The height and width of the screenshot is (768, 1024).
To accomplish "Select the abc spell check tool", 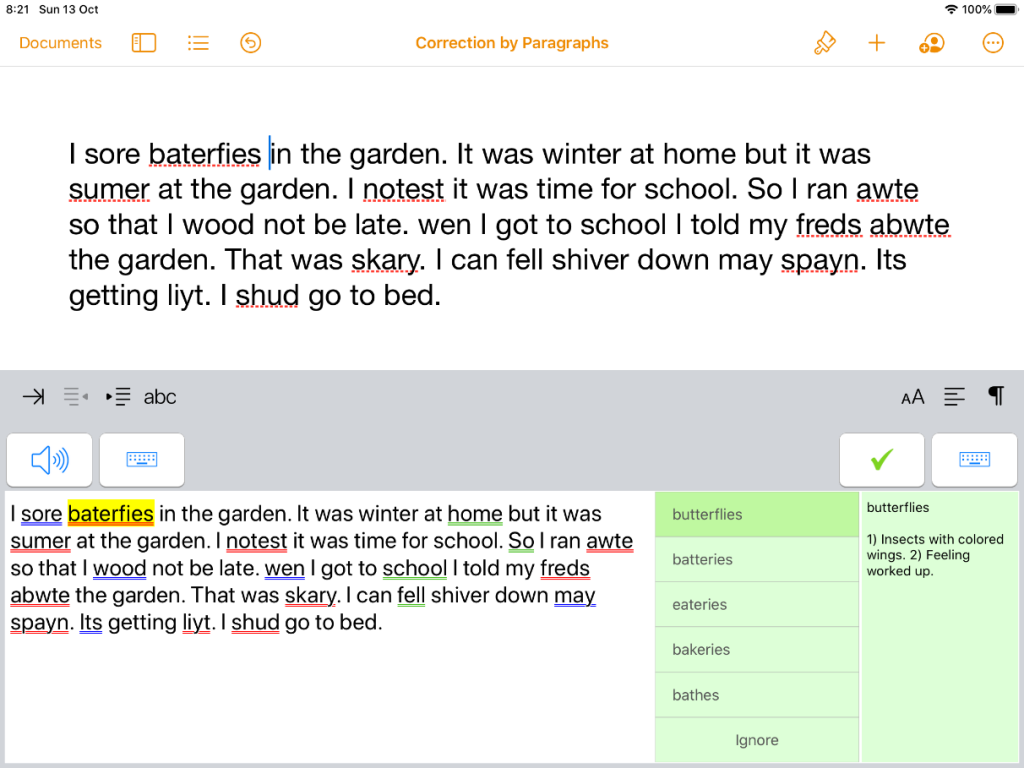I will [160, 396].
